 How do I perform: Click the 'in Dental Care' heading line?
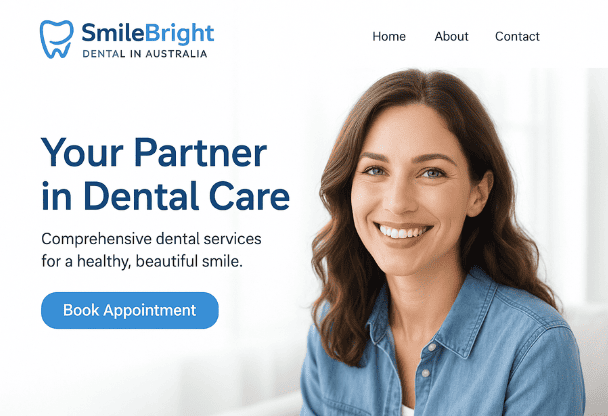166,196
